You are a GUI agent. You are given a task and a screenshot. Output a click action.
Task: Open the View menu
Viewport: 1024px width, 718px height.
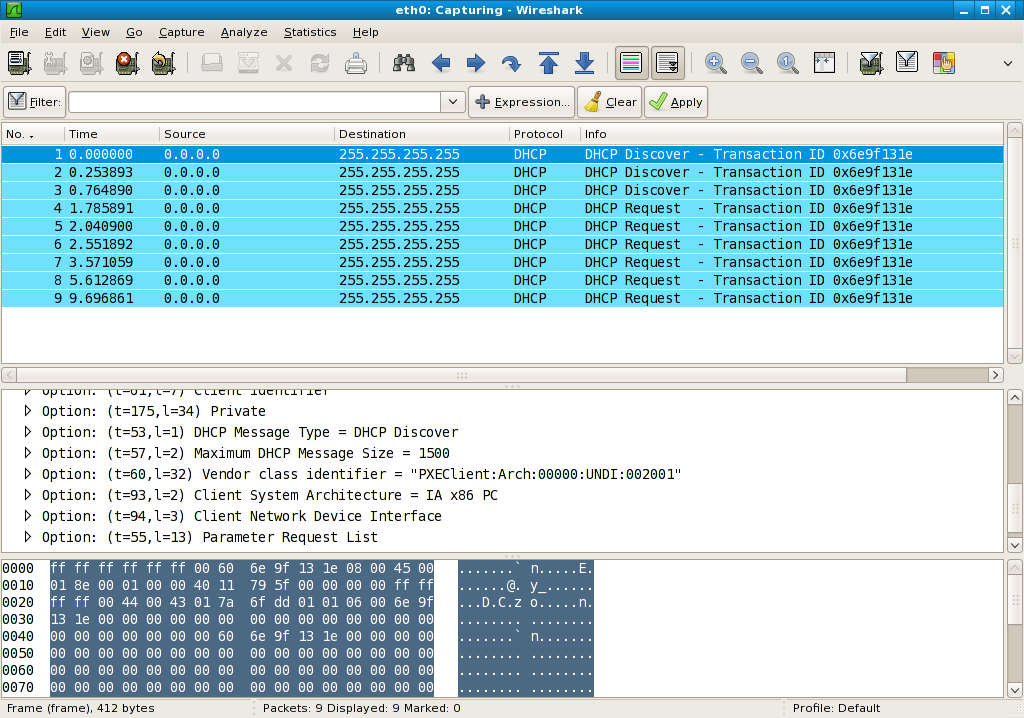[95, 32]
